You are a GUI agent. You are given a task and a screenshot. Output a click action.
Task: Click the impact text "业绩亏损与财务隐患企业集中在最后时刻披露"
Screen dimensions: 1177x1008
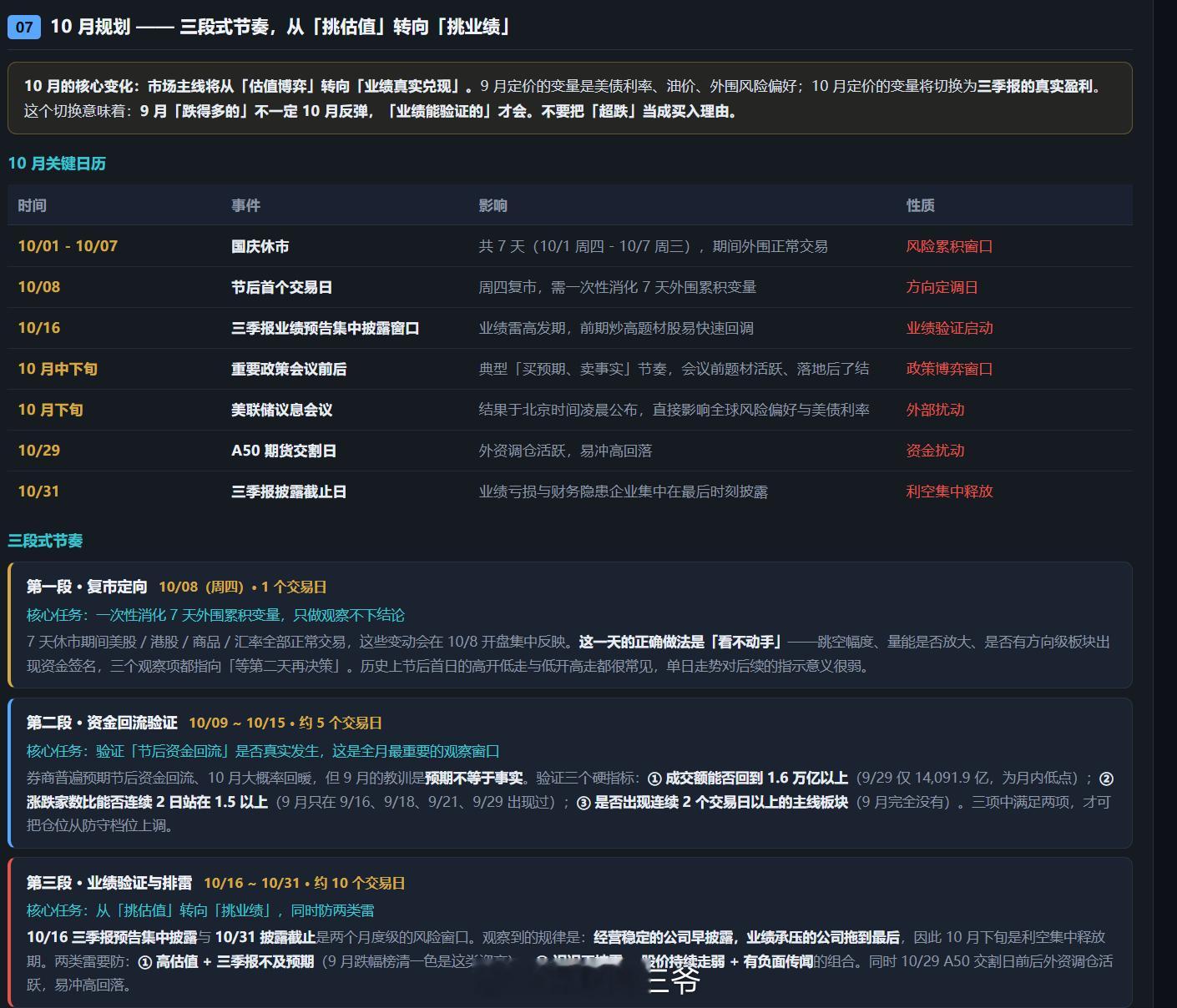(624, 491)
